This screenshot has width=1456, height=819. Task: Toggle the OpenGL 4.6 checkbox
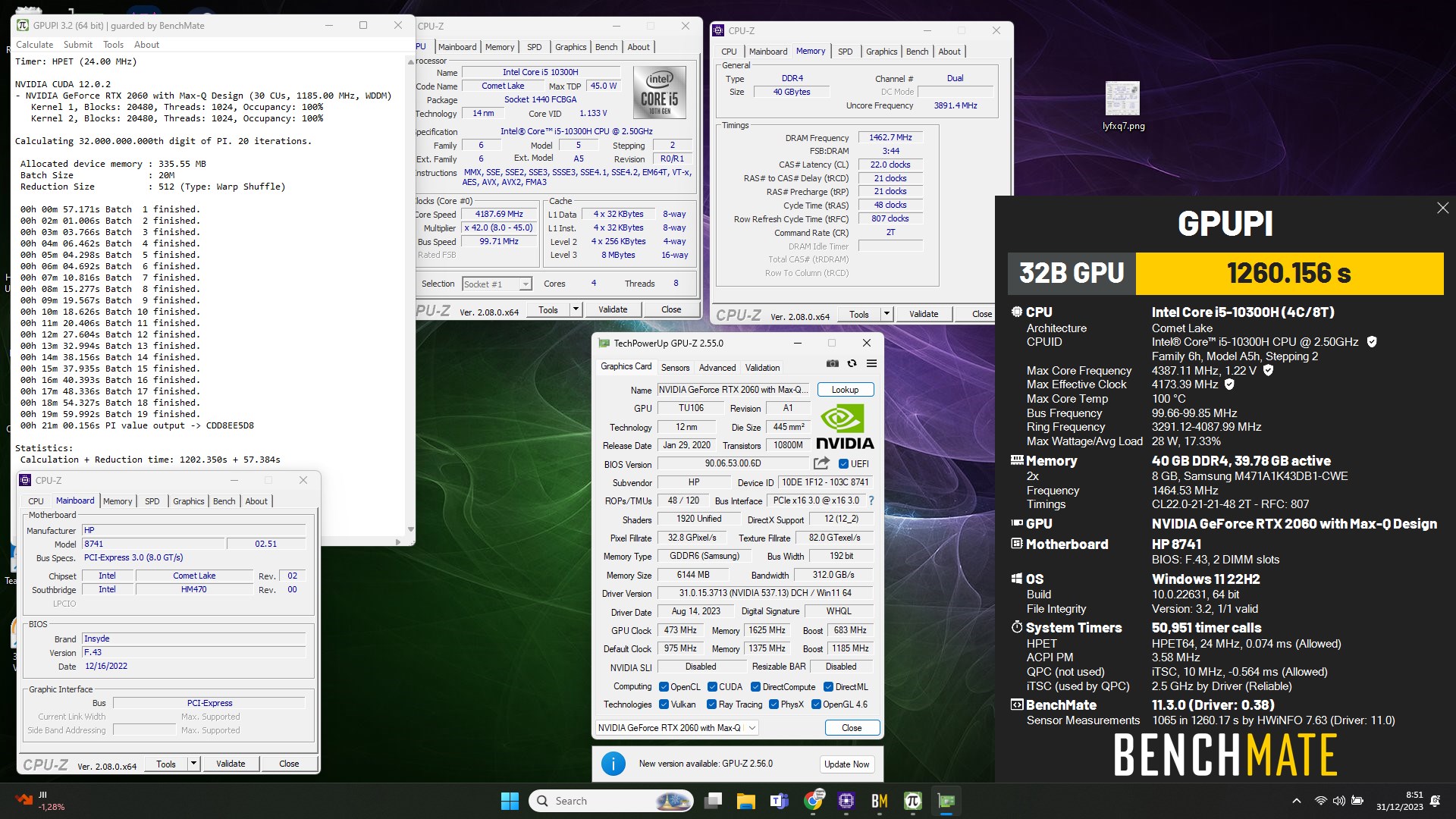(816, 704)
